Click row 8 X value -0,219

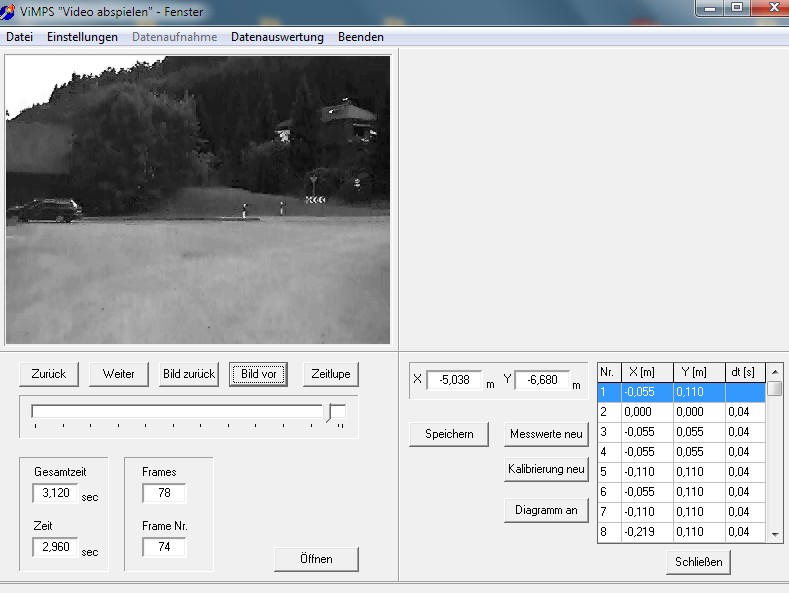click(x=648, y=532)
